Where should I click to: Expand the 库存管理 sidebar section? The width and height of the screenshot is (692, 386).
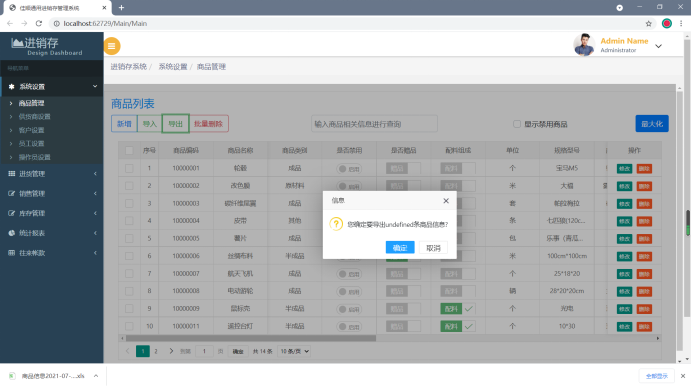[95, 213]
